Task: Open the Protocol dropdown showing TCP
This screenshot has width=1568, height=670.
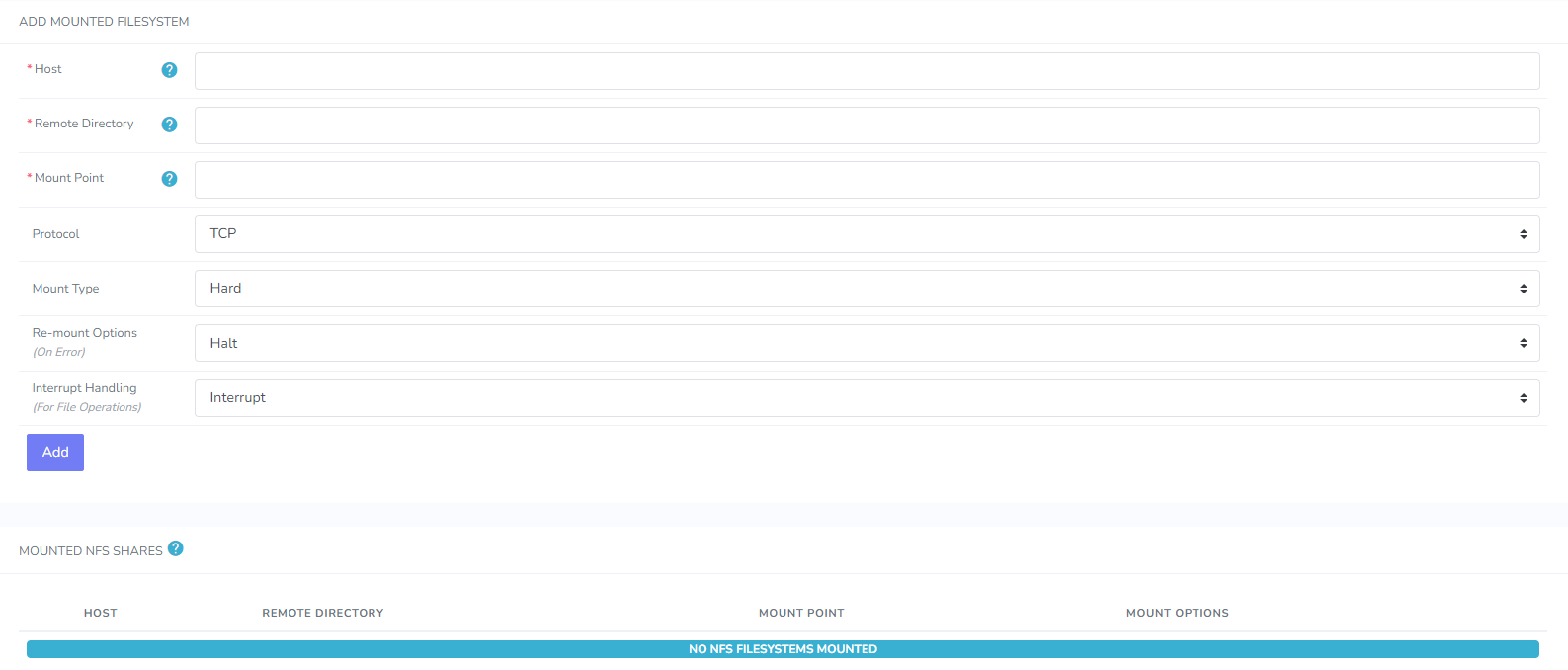Action: click(867, 234)
